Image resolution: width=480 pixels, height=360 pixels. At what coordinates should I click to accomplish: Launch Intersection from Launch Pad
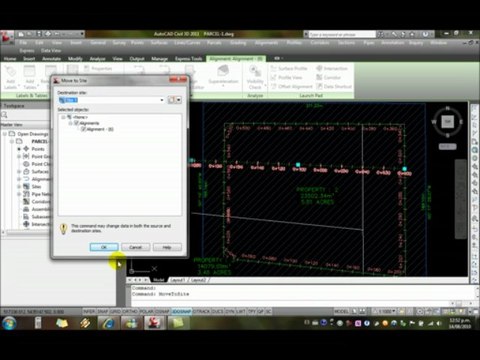pos(332,68)
